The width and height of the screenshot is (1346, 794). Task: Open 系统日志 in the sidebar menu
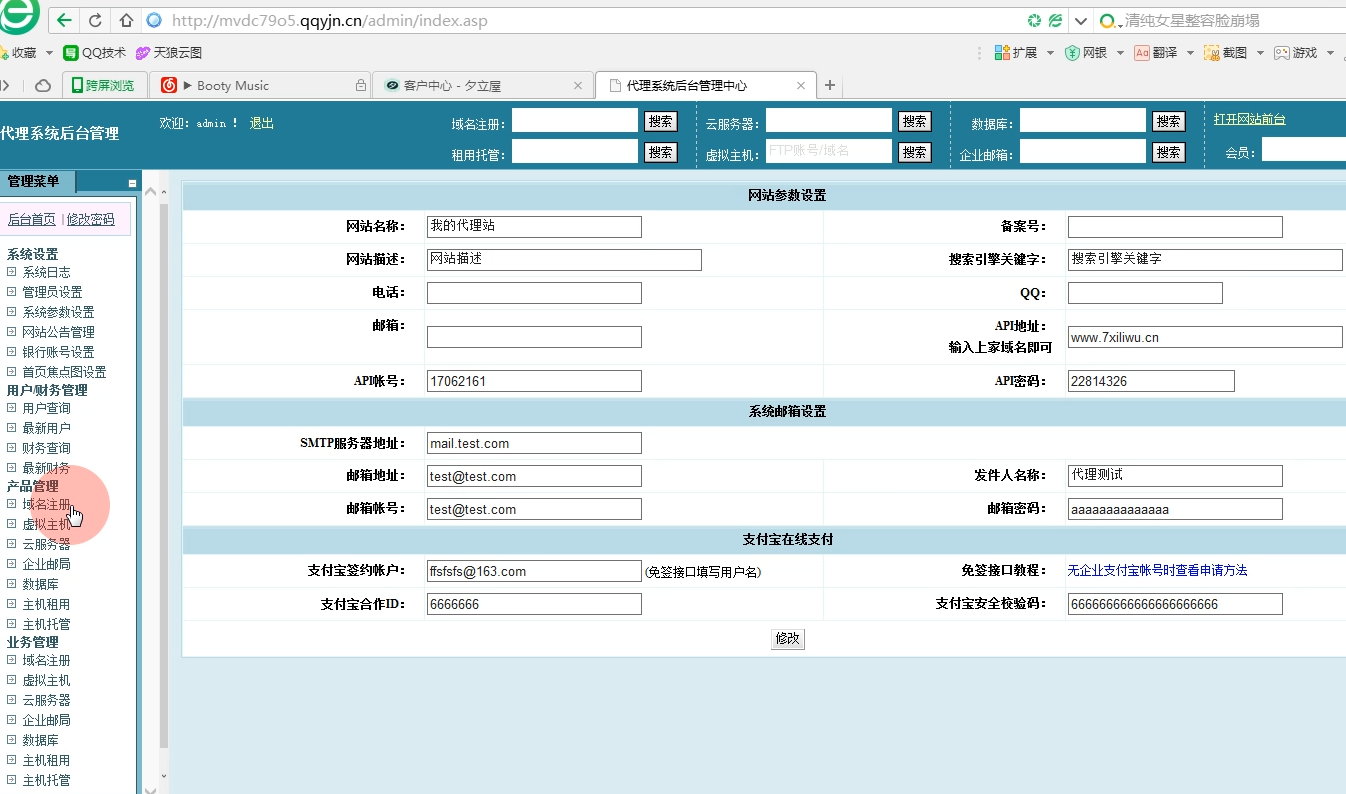point(46,272)
